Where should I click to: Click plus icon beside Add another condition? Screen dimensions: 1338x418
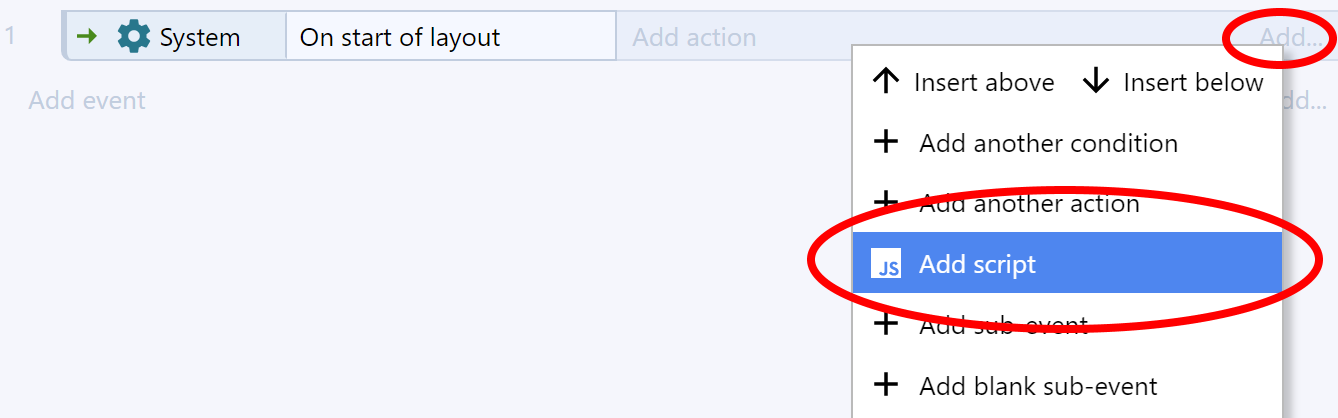[886, 143]
